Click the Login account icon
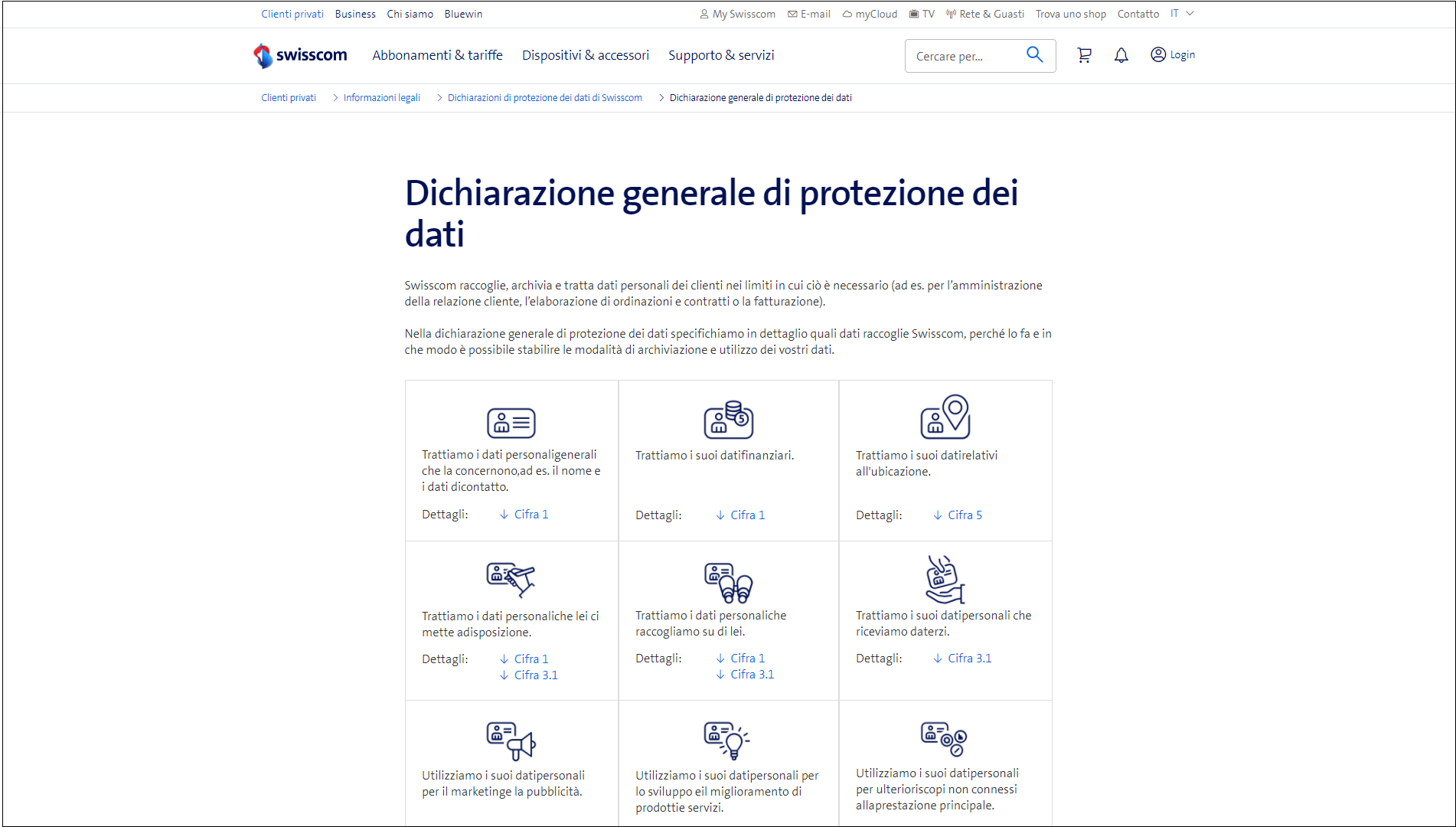This screenshot has height=827, width=1456. coord(1157,54)
